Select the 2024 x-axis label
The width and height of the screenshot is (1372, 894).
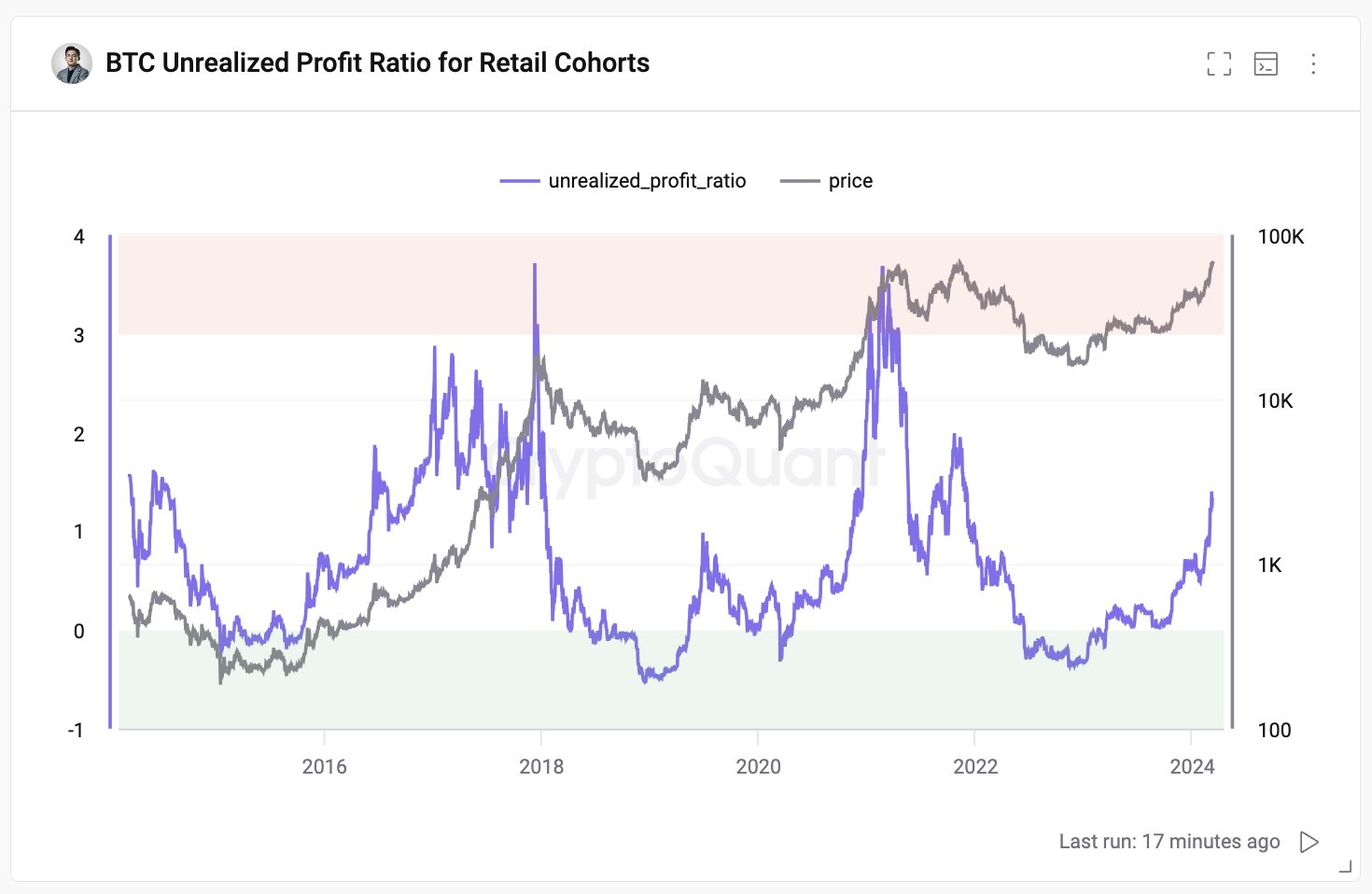(x=1192, y=767)
